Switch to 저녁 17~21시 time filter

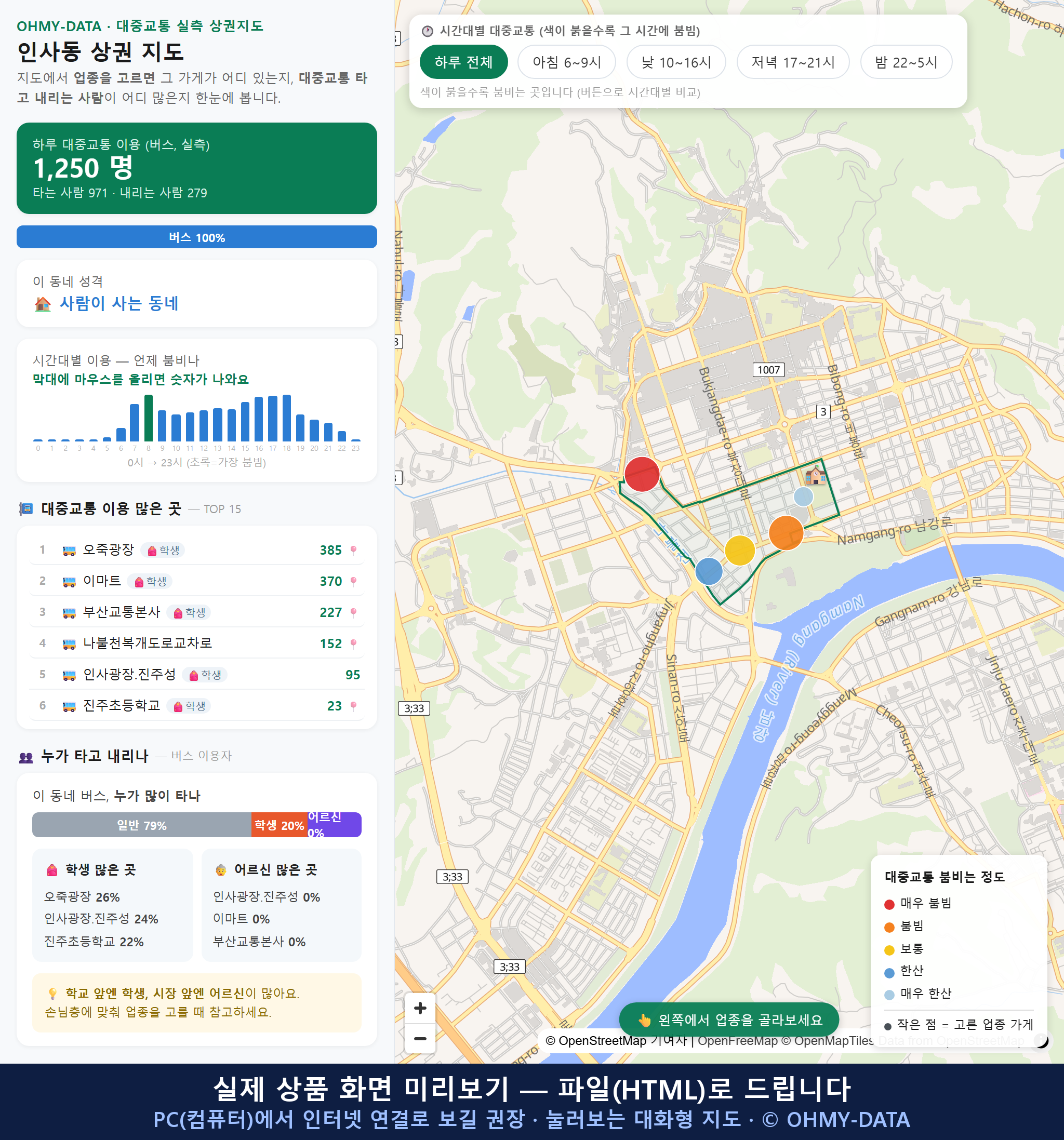793,62
